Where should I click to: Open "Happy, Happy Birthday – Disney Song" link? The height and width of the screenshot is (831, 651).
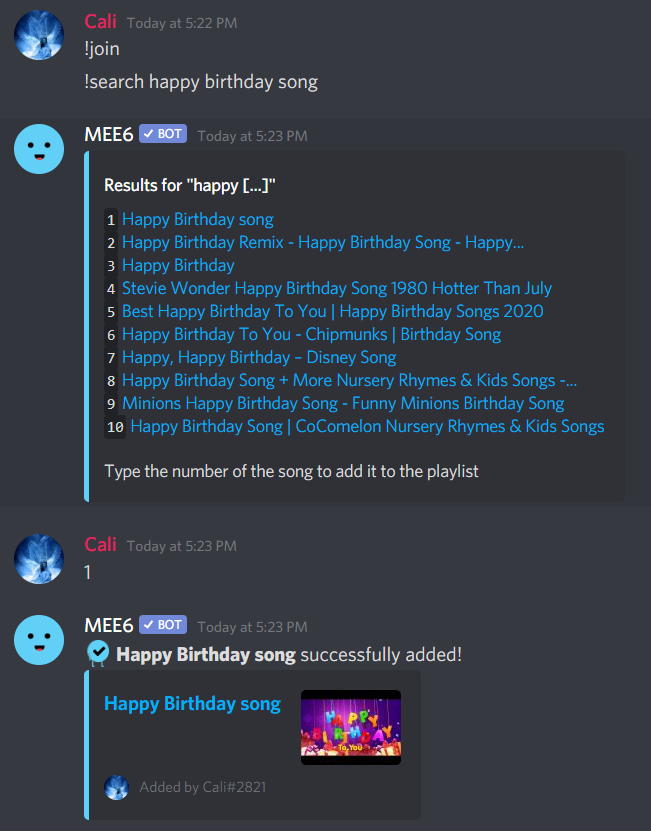click(x=259, y=357)
